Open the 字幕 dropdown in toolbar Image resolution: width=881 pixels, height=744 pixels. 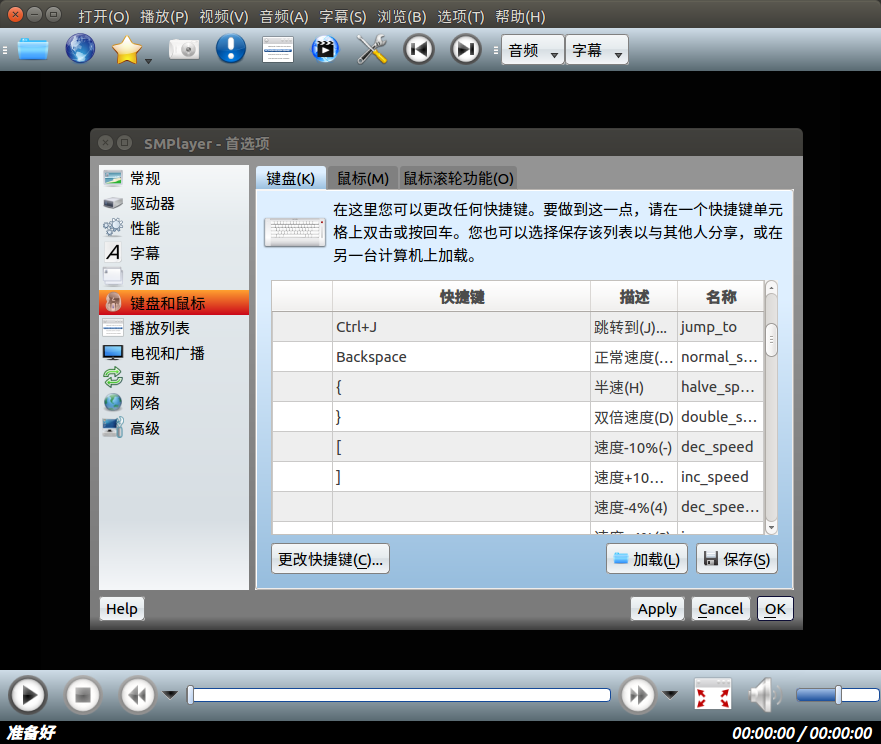[597, 51]
